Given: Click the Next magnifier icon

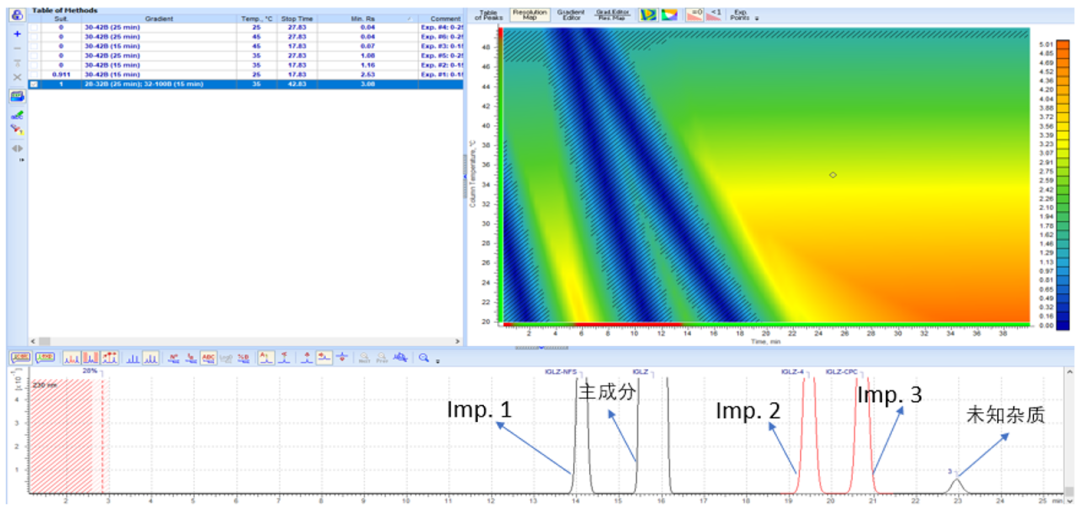Looking at the screenshot, I should pos(364,358).
